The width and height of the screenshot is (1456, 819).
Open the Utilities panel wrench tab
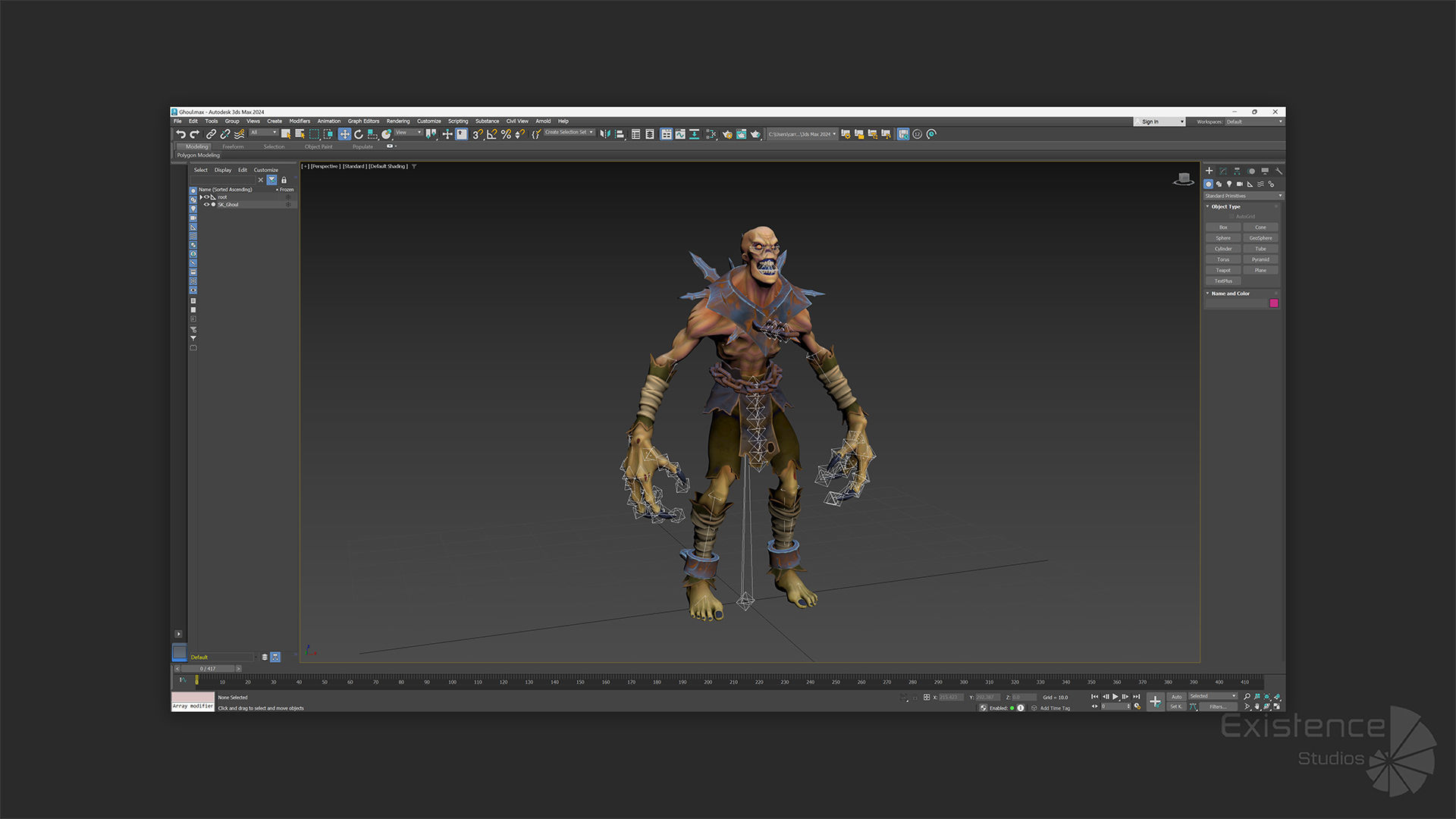pyautogui.click(x=1279, y=171)
